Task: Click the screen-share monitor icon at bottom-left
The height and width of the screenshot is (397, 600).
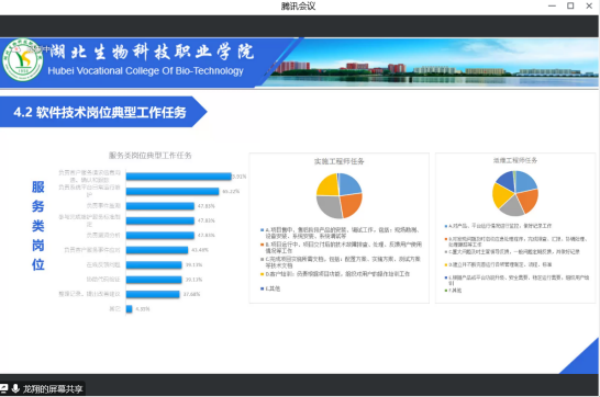Action: click(3, 389)
